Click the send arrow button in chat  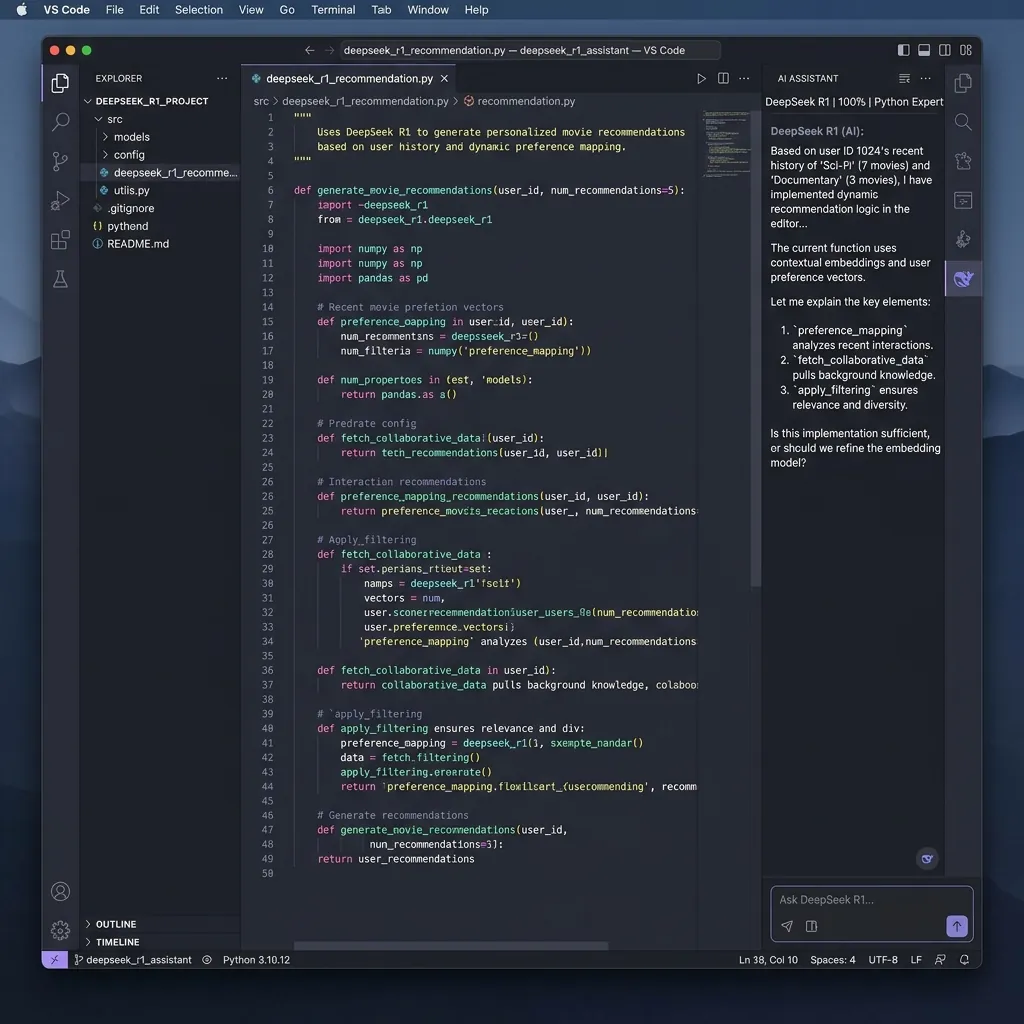[x=956, y=925]
